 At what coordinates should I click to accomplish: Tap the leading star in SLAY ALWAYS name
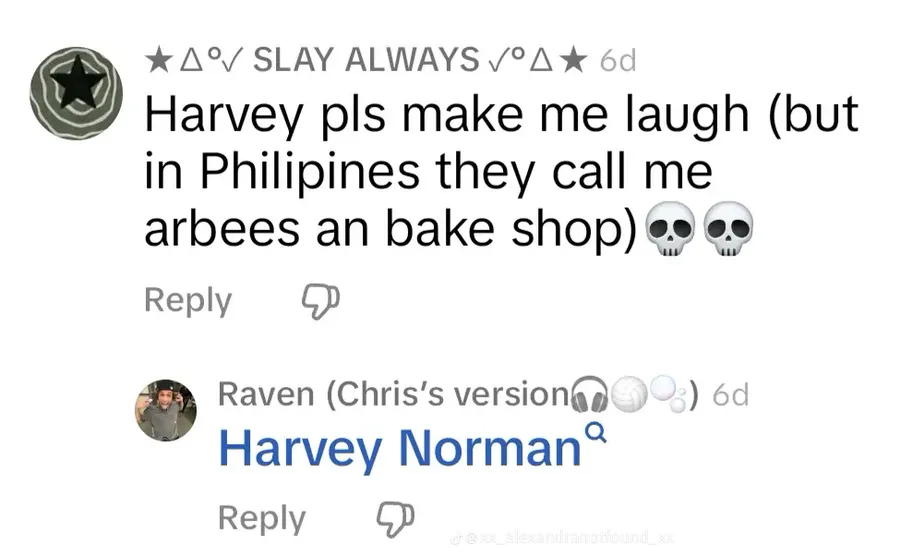tap(158, 60)
